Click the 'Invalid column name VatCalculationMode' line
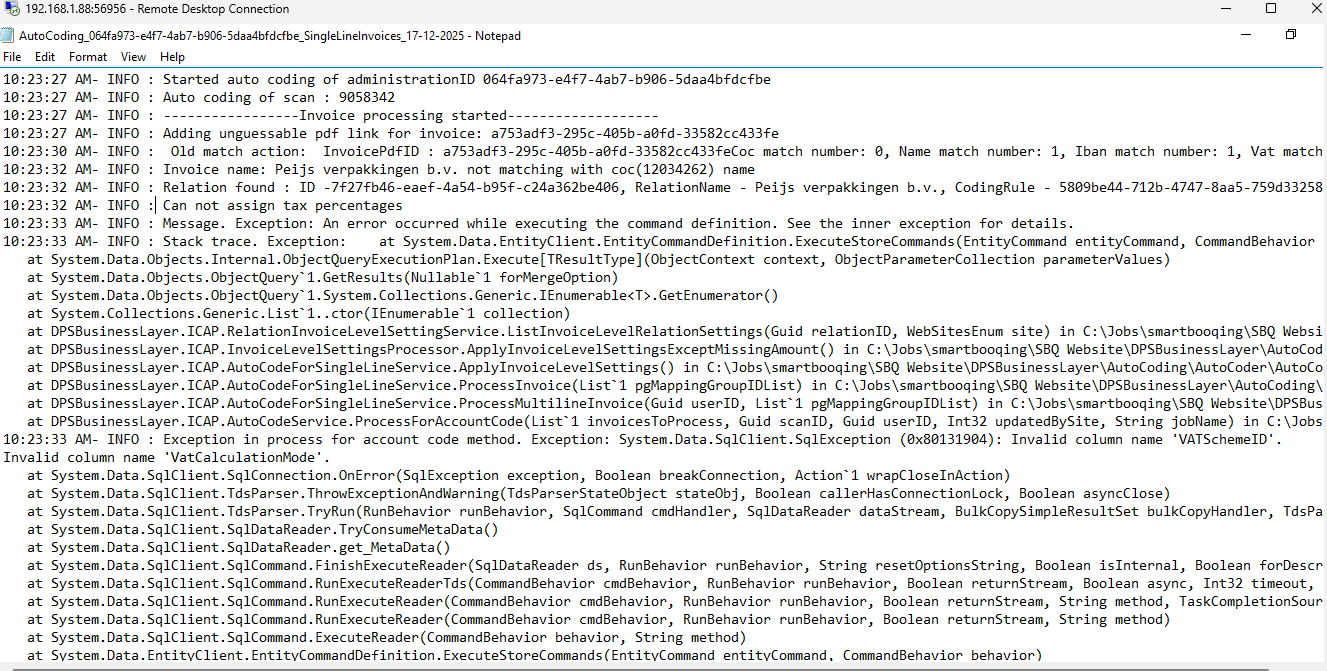Image resolution: width=1327 pixels, height=671 pixels. (x=166, y=457)
